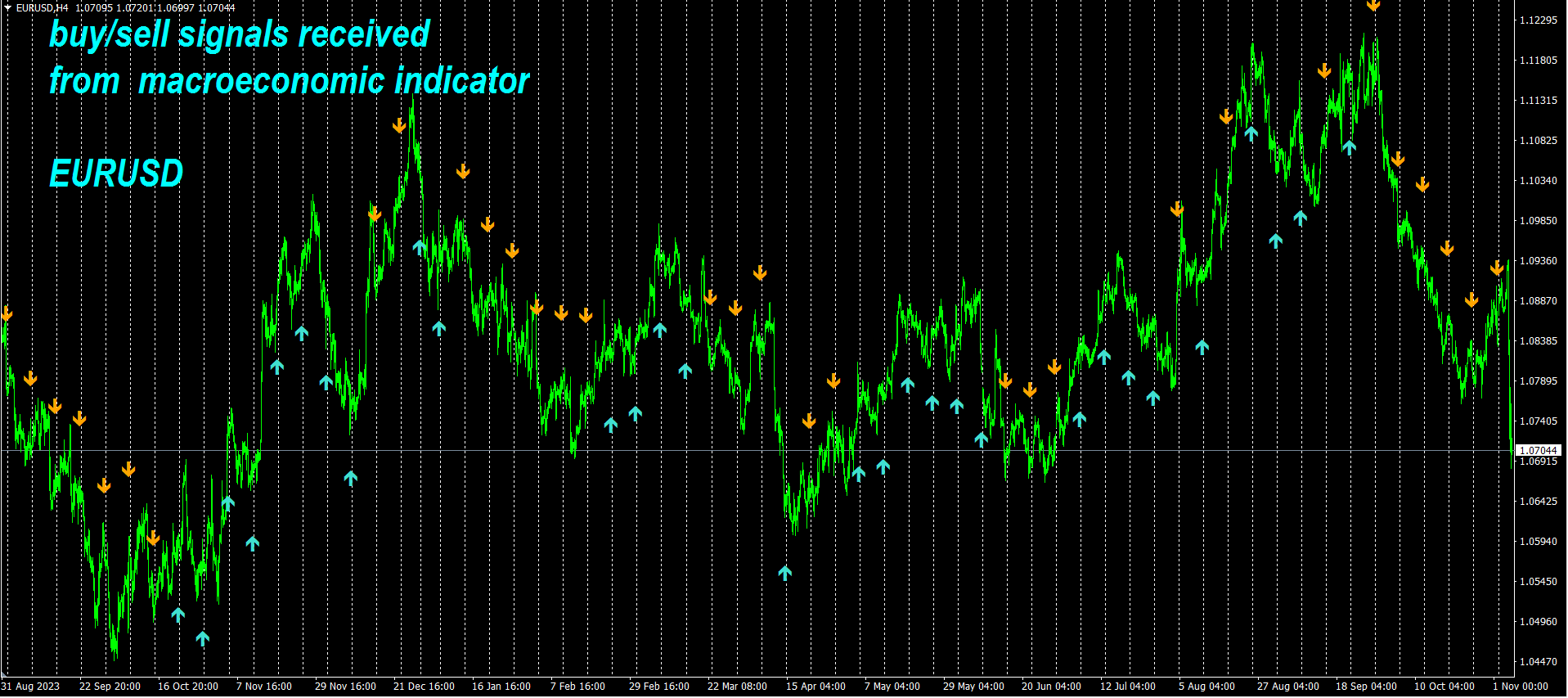Click the small triangle before EURUSD,H4 header
Viewport: 1568px width, 698px height.
(7, 7)
